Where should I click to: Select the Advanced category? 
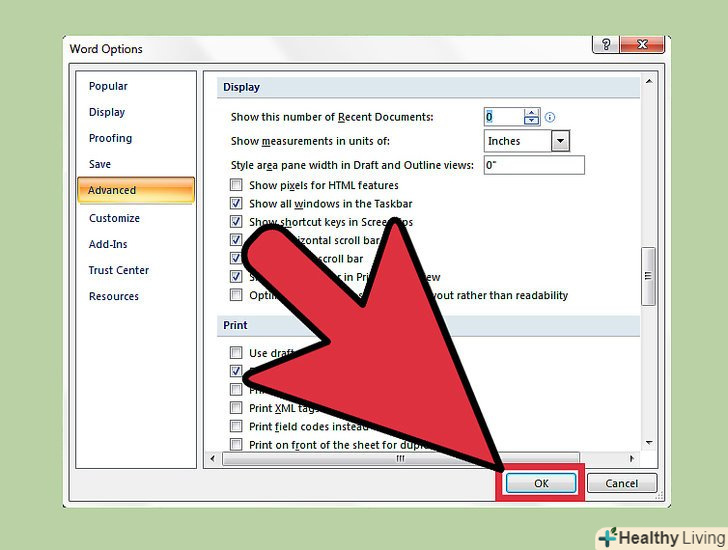point(136,190)
